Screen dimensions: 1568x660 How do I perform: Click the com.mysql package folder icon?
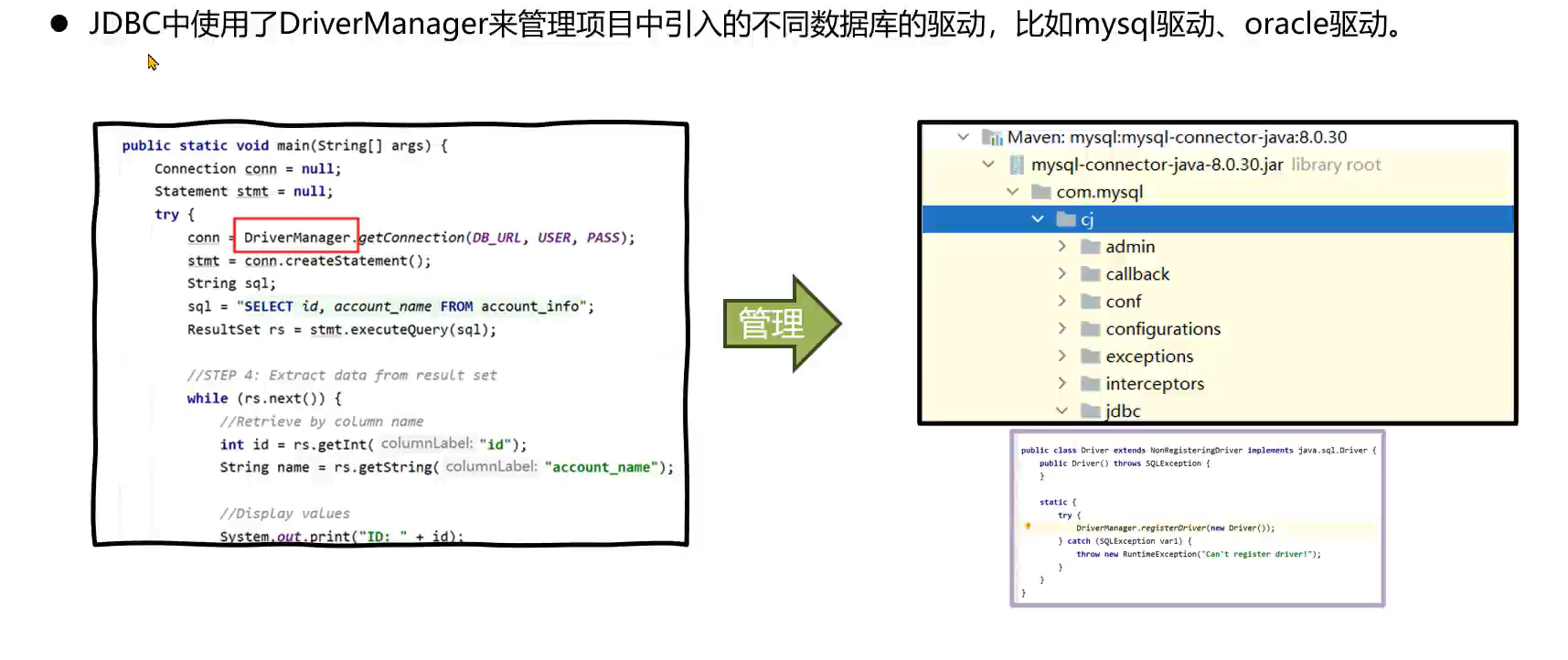pos(1040,192)
